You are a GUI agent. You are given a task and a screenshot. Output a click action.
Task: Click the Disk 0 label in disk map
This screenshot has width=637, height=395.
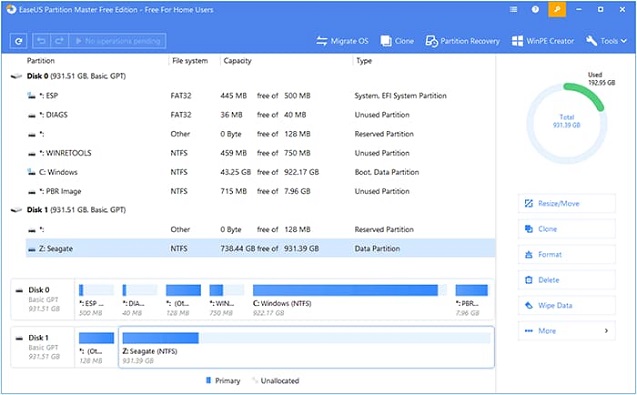coord(39,290)
